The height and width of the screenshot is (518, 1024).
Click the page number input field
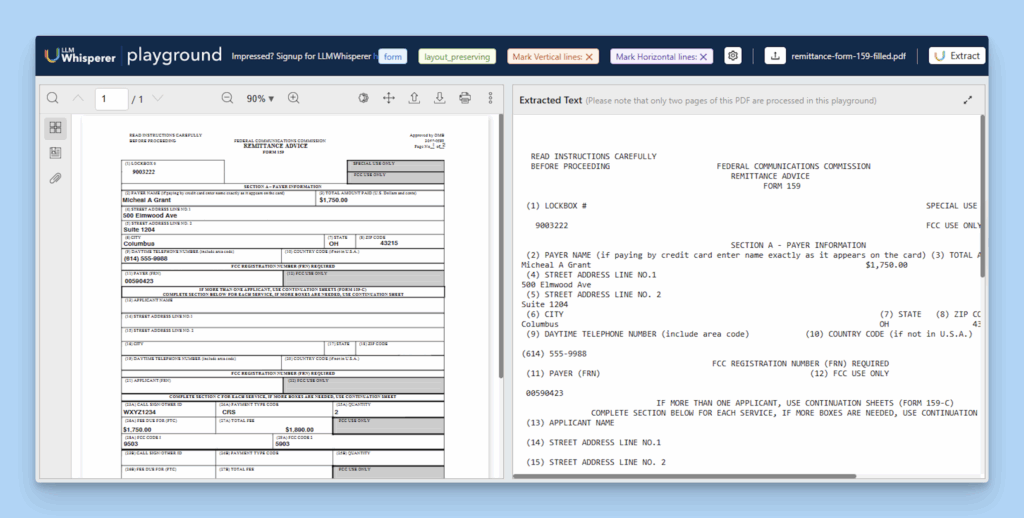pyautogui.click(x=112, y=99)
